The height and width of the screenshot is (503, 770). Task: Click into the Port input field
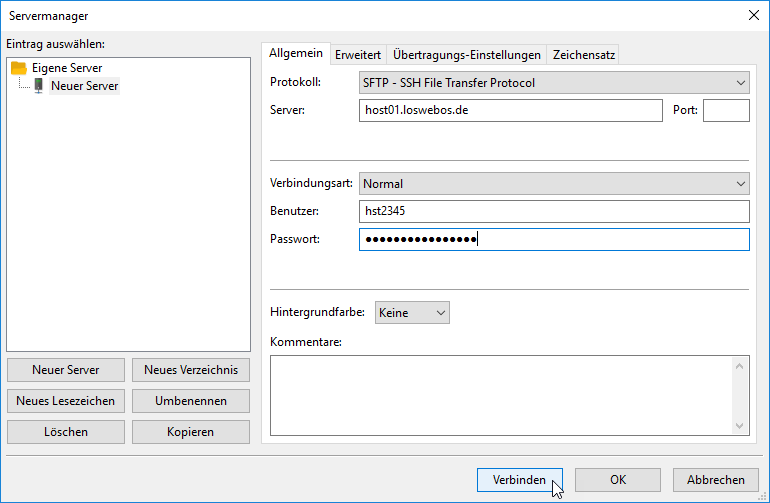point(725,110)
